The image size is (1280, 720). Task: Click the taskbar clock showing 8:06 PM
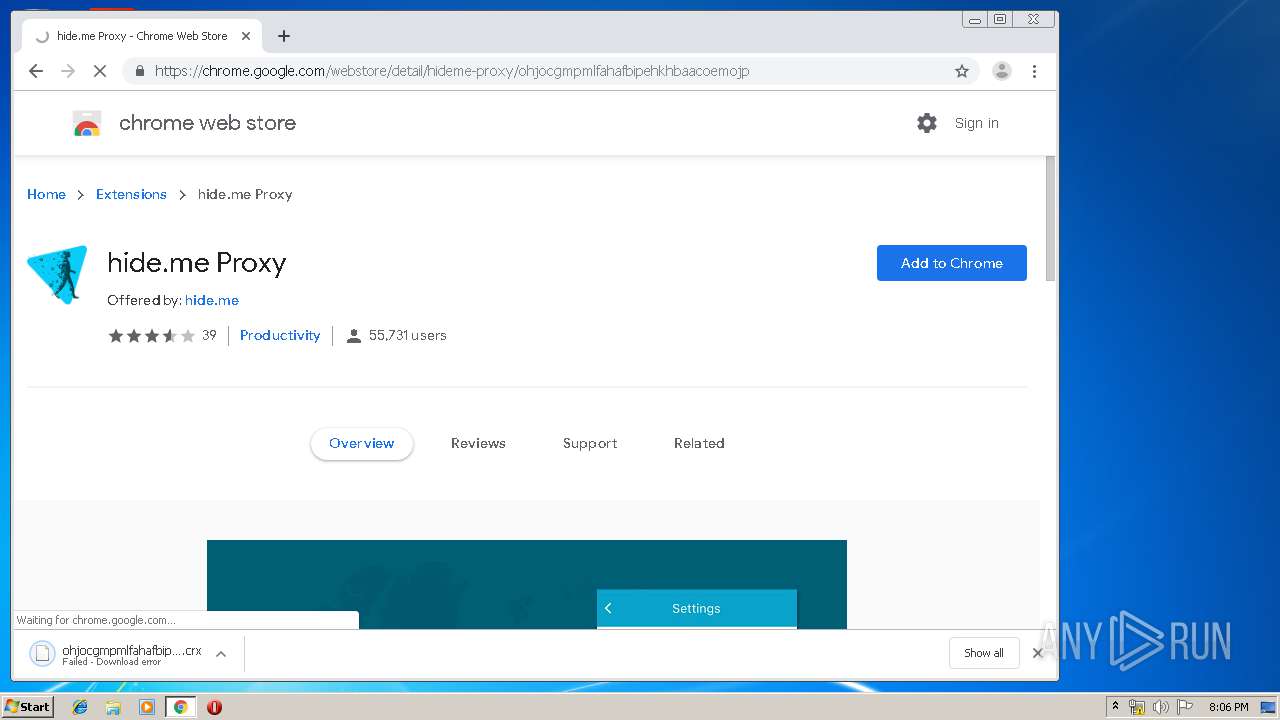pyautogui.click(x=1228, y=707)
